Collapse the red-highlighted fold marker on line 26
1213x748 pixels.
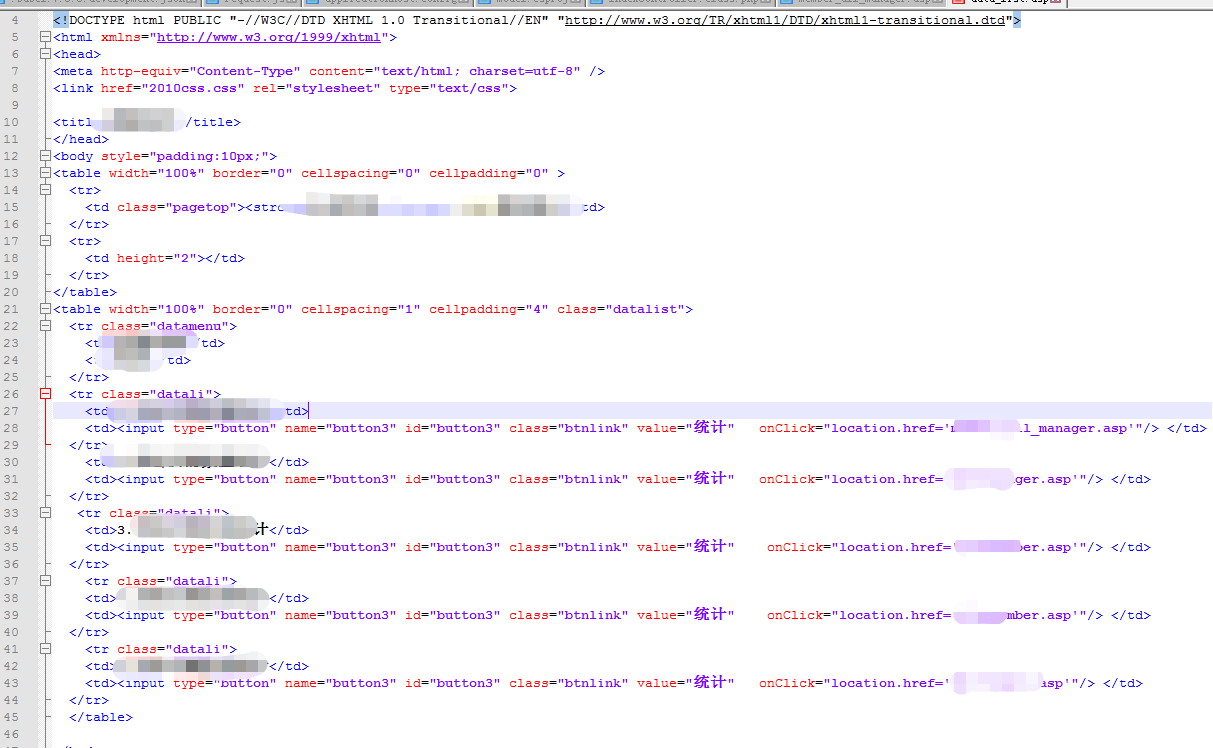tap(45, 394)
